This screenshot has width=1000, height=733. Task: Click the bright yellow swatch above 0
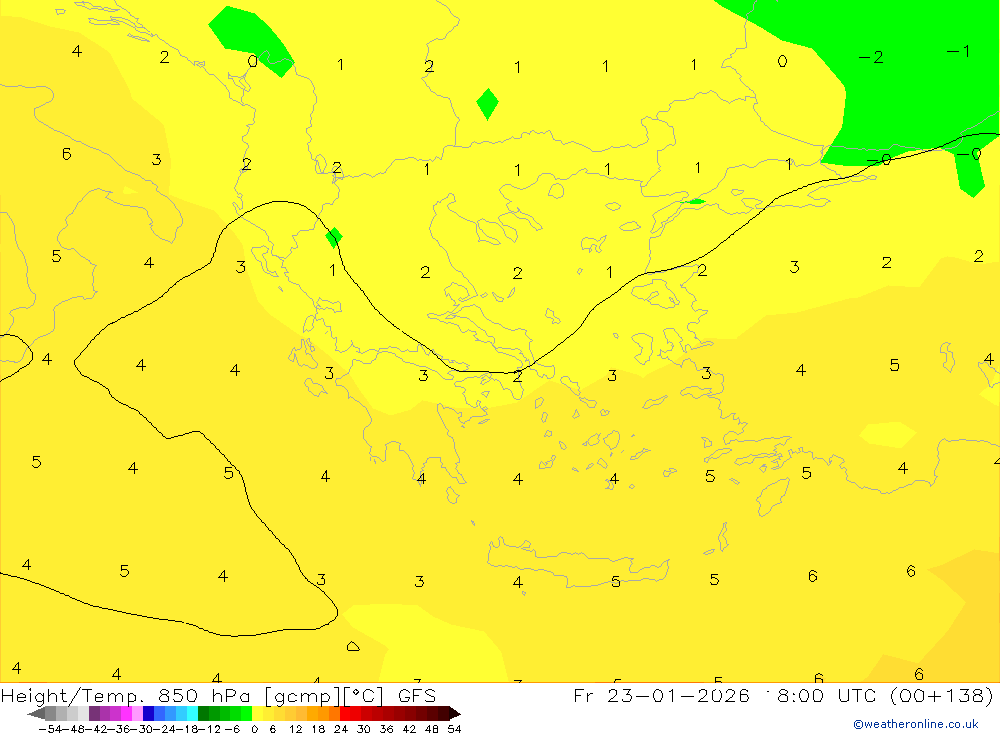point(257,713)
